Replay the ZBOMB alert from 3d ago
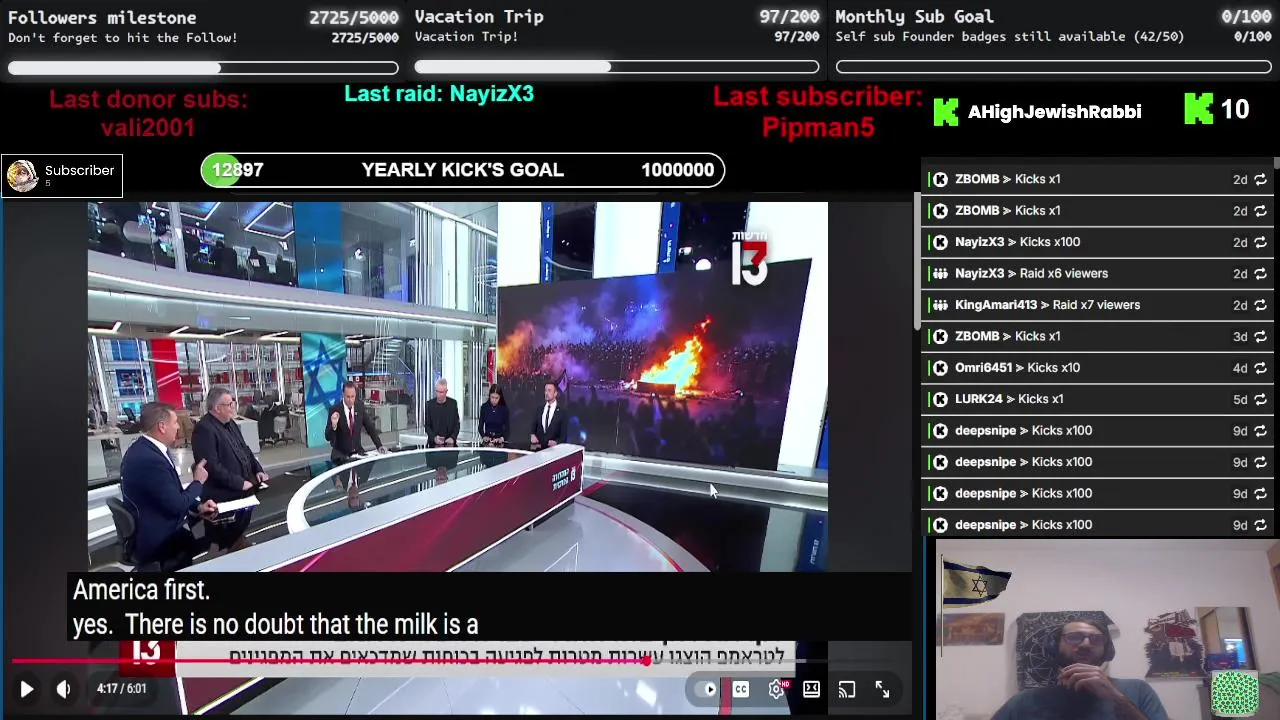The image size is (1280, 720). [x=1260, y=336]
